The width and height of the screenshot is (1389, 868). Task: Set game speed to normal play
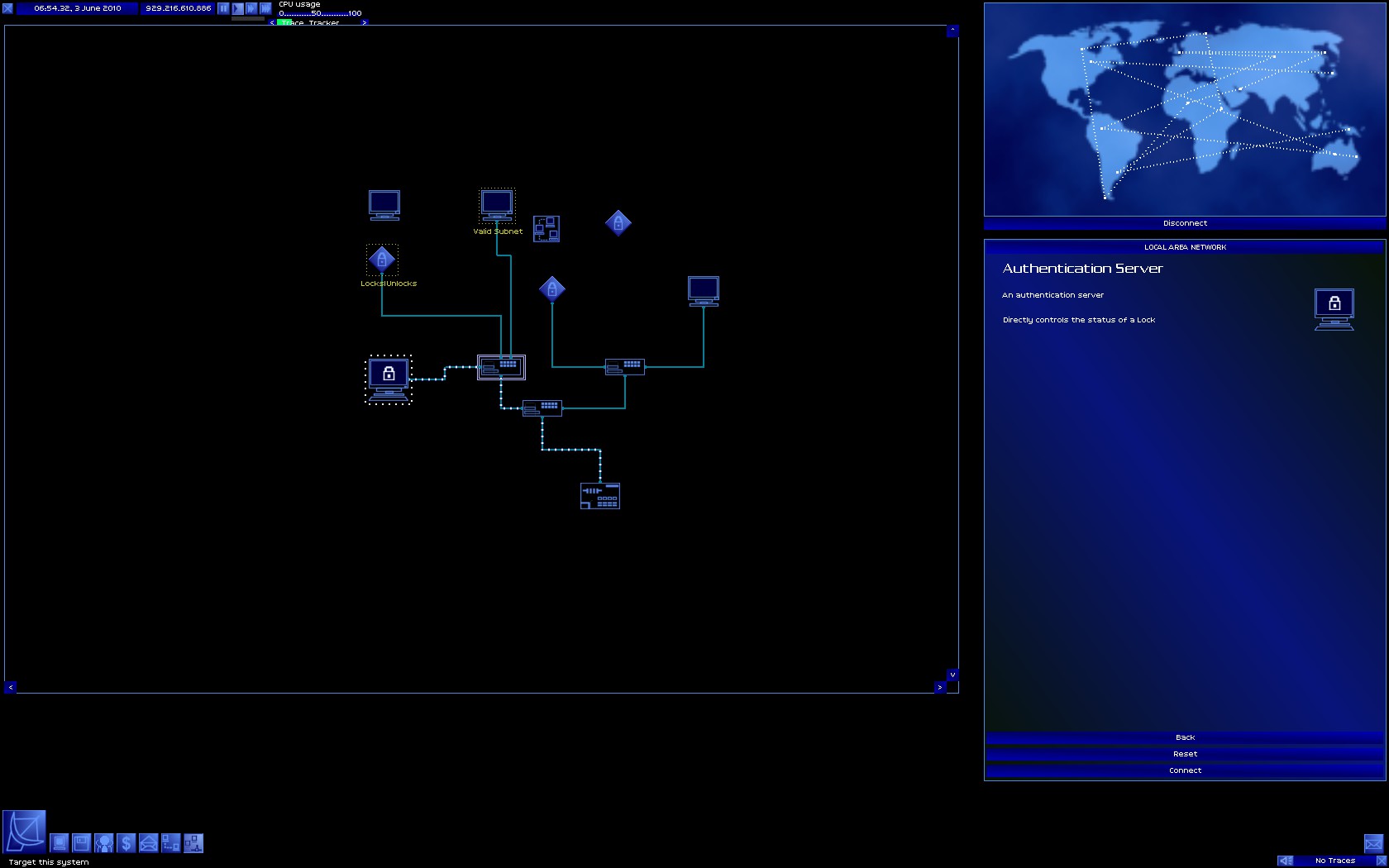pos(237,8)
